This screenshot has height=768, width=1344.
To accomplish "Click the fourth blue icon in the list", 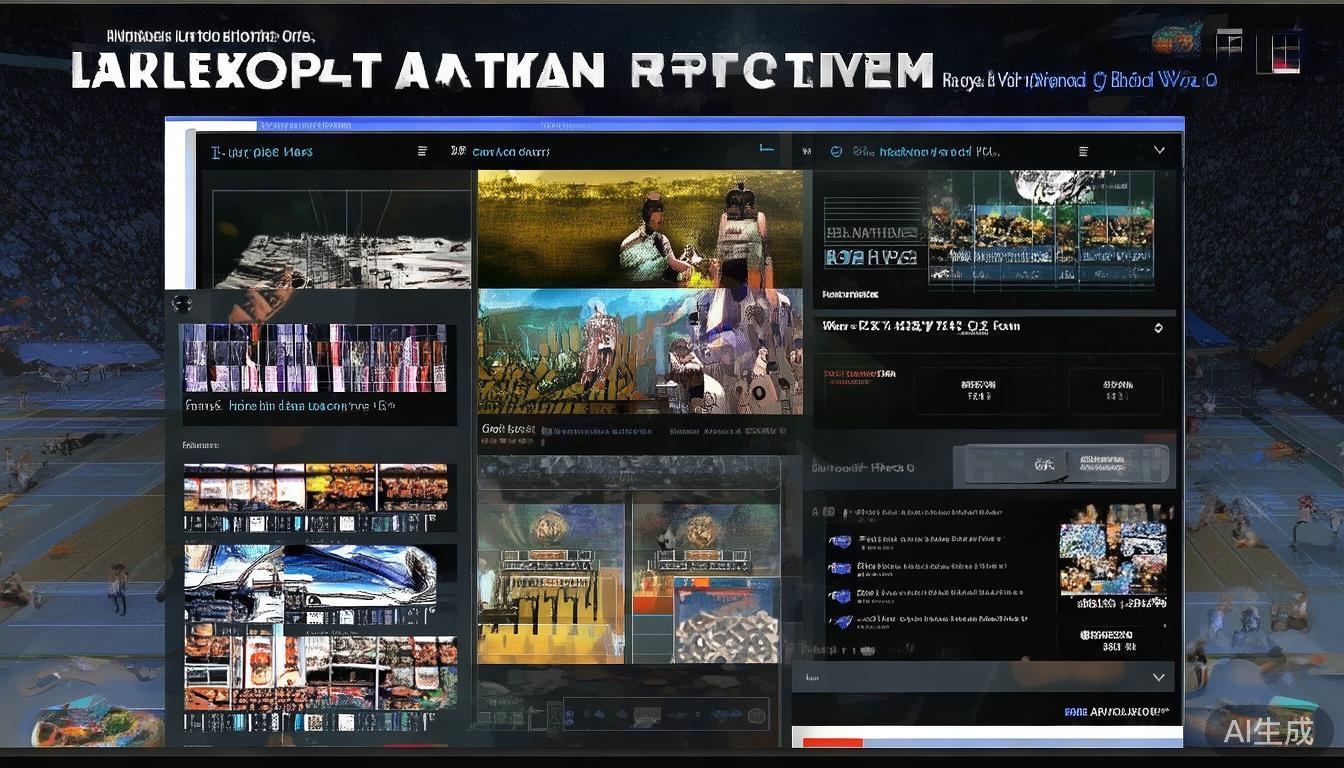I will [841, 621].
